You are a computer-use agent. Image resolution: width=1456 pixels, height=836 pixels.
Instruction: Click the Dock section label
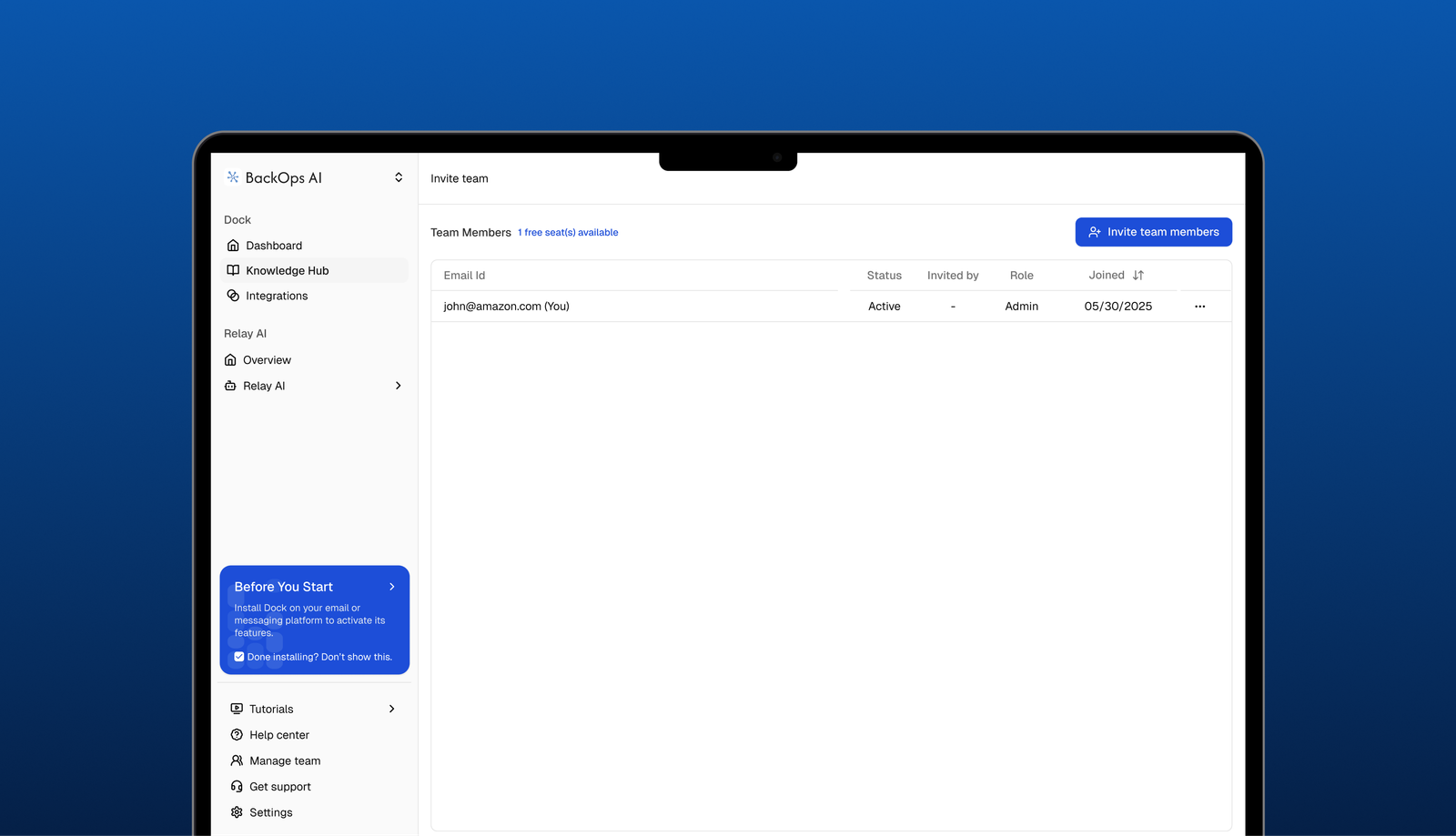[238, 220]
